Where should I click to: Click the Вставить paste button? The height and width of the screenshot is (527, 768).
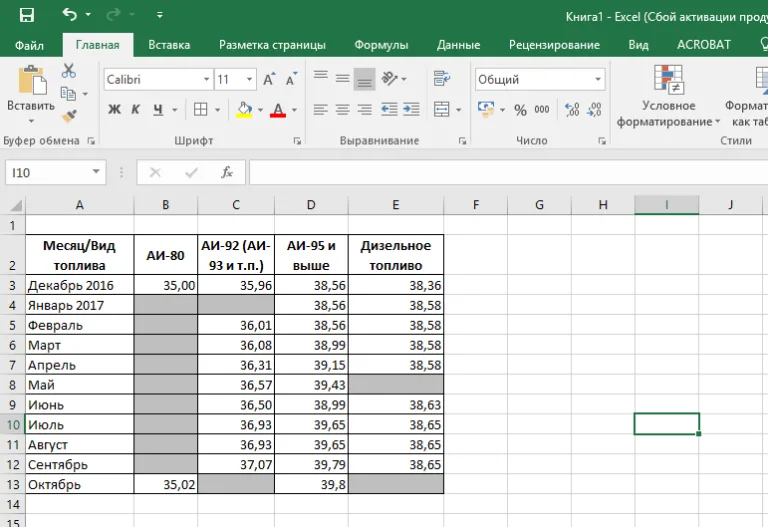(x=31, y=95)
